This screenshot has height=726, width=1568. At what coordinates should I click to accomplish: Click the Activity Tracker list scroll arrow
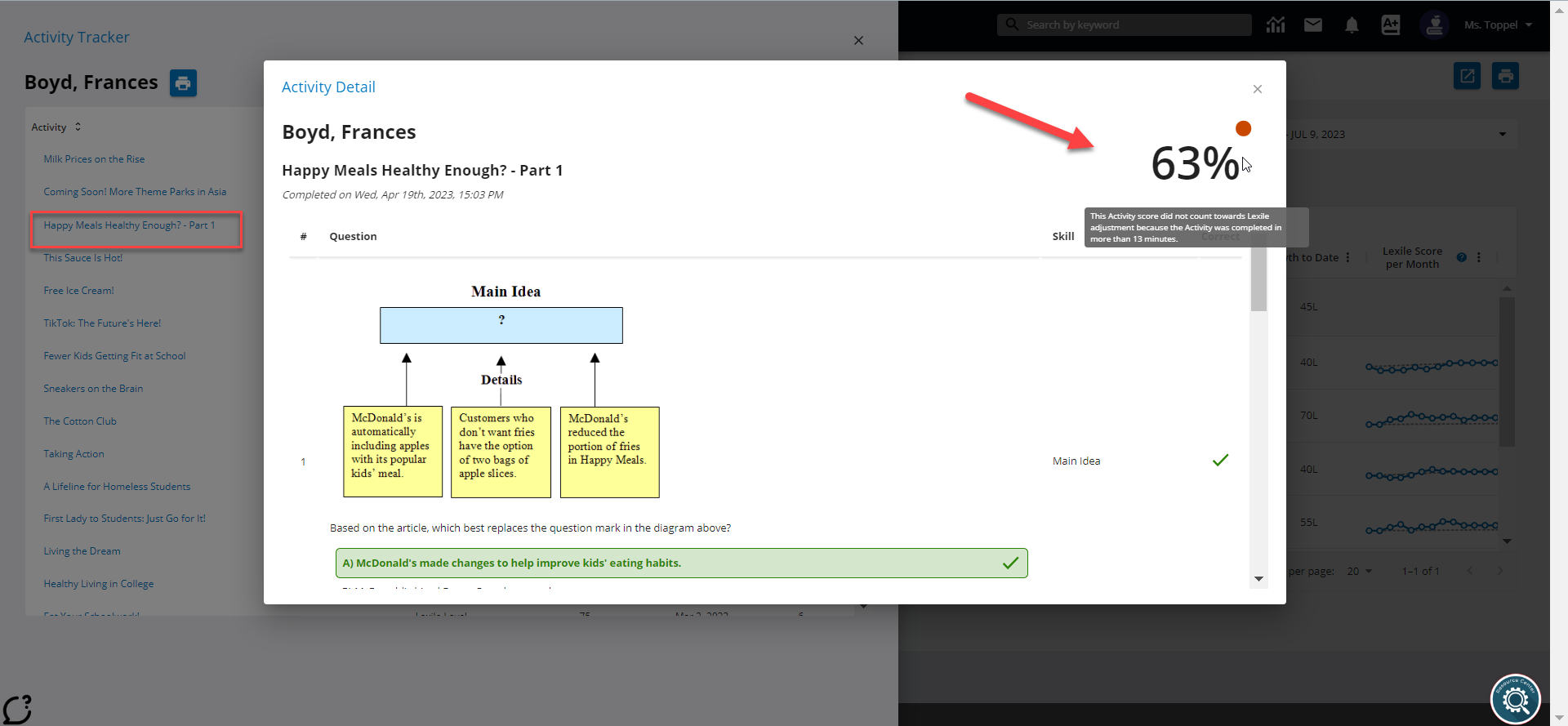[863, 606]
